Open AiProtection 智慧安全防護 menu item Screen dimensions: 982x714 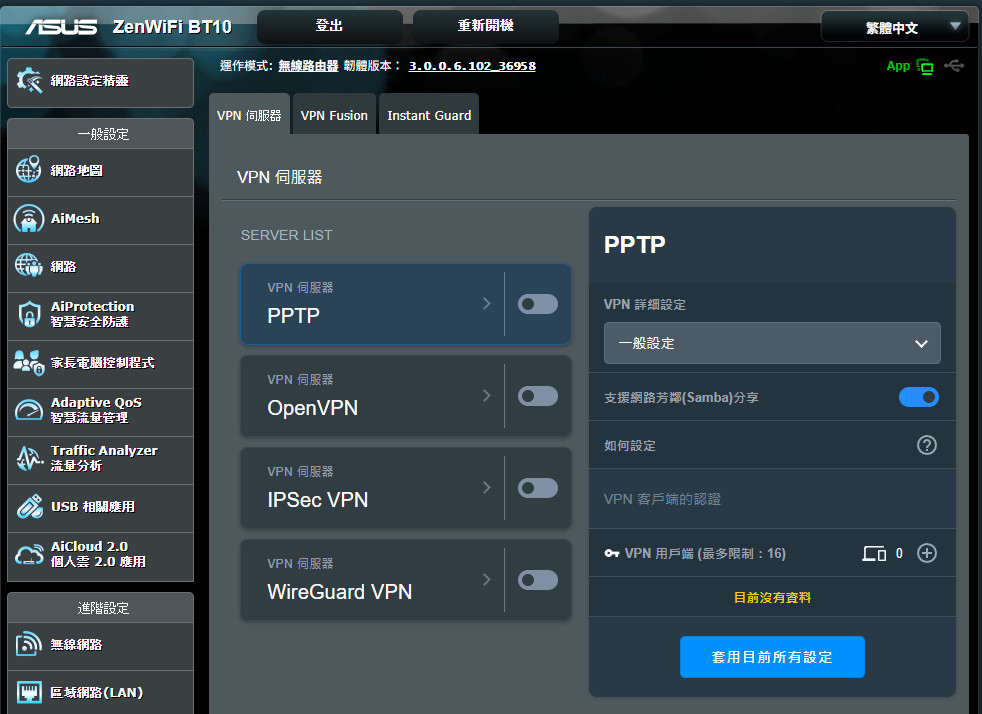[x=101, y=314]
